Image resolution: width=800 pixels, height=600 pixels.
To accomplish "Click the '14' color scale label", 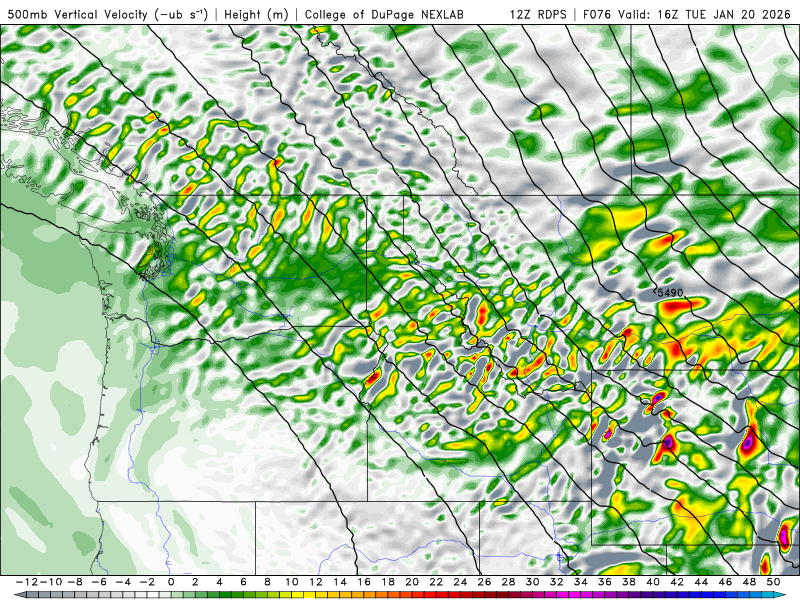I will point(340,582).
